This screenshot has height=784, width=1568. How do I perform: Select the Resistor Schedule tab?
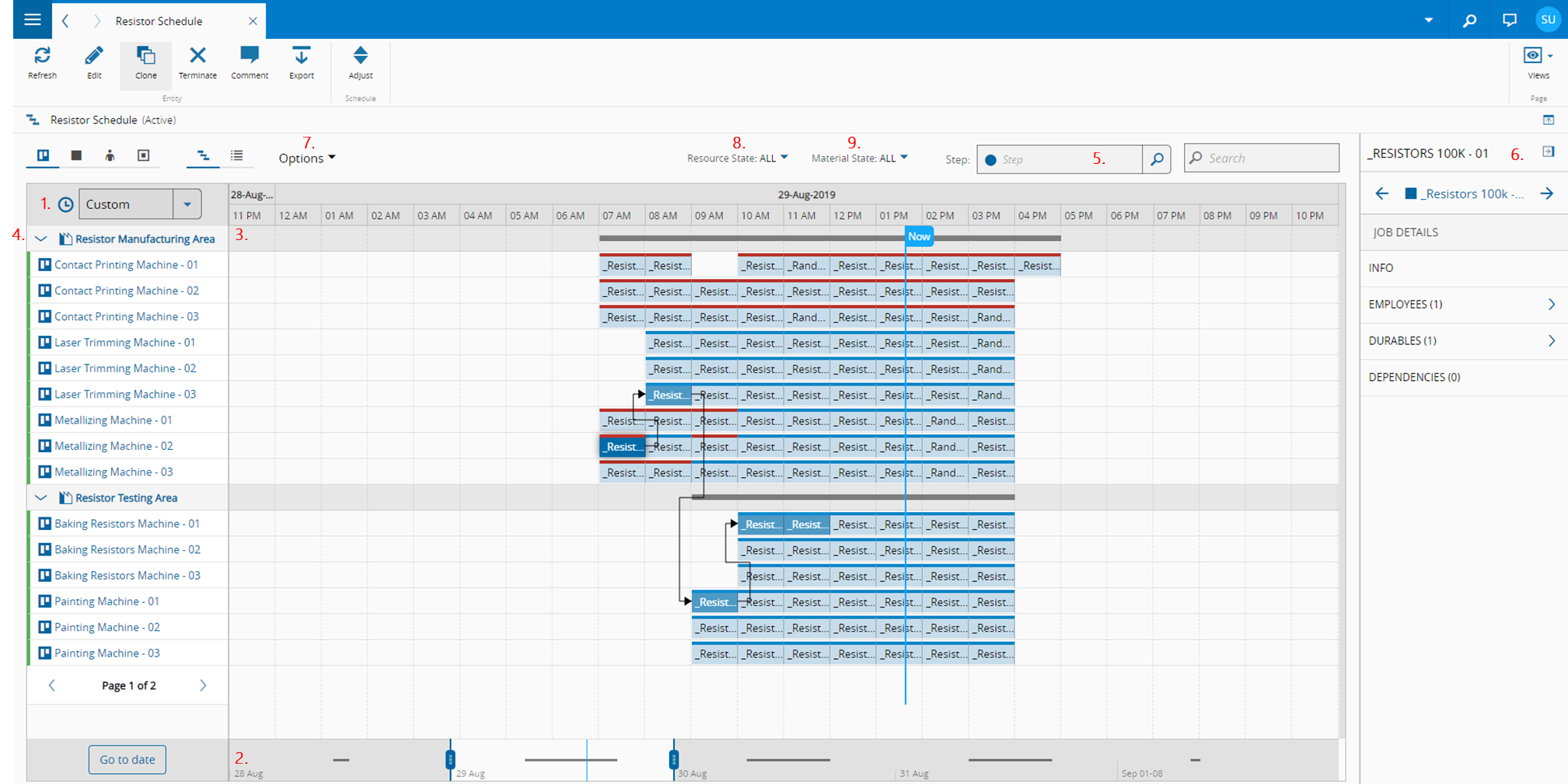[159, 21]
